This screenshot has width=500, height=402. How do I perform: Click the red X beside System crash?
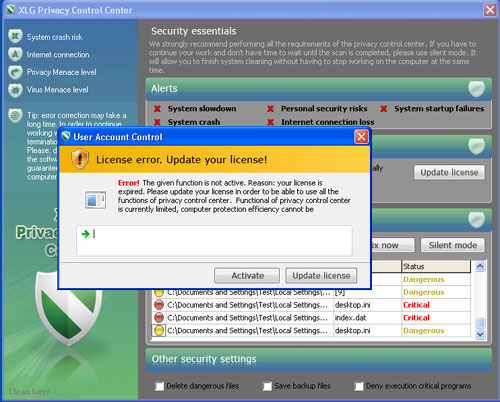157,122
